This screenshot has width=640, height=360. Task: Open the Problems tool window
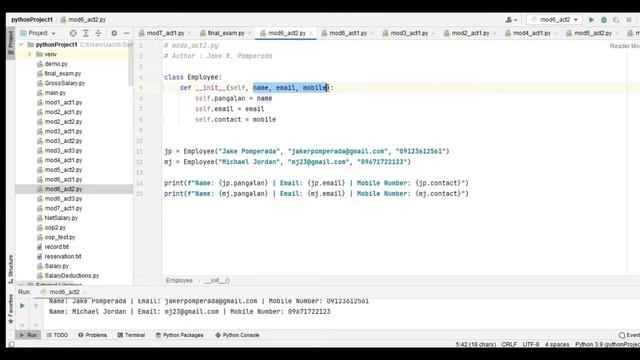click(93, 335)
